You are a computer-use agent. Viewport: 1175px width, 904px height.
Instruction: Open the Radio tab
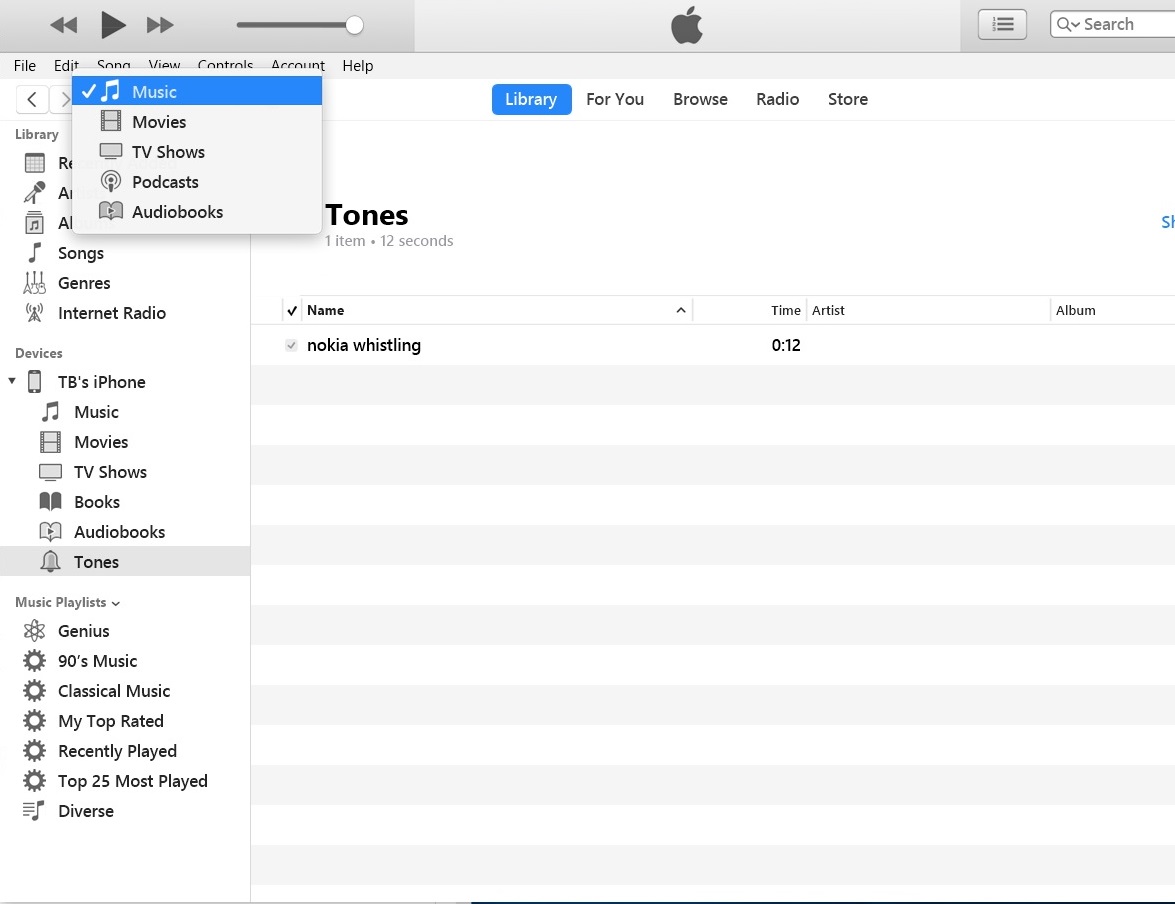(777, 99)
